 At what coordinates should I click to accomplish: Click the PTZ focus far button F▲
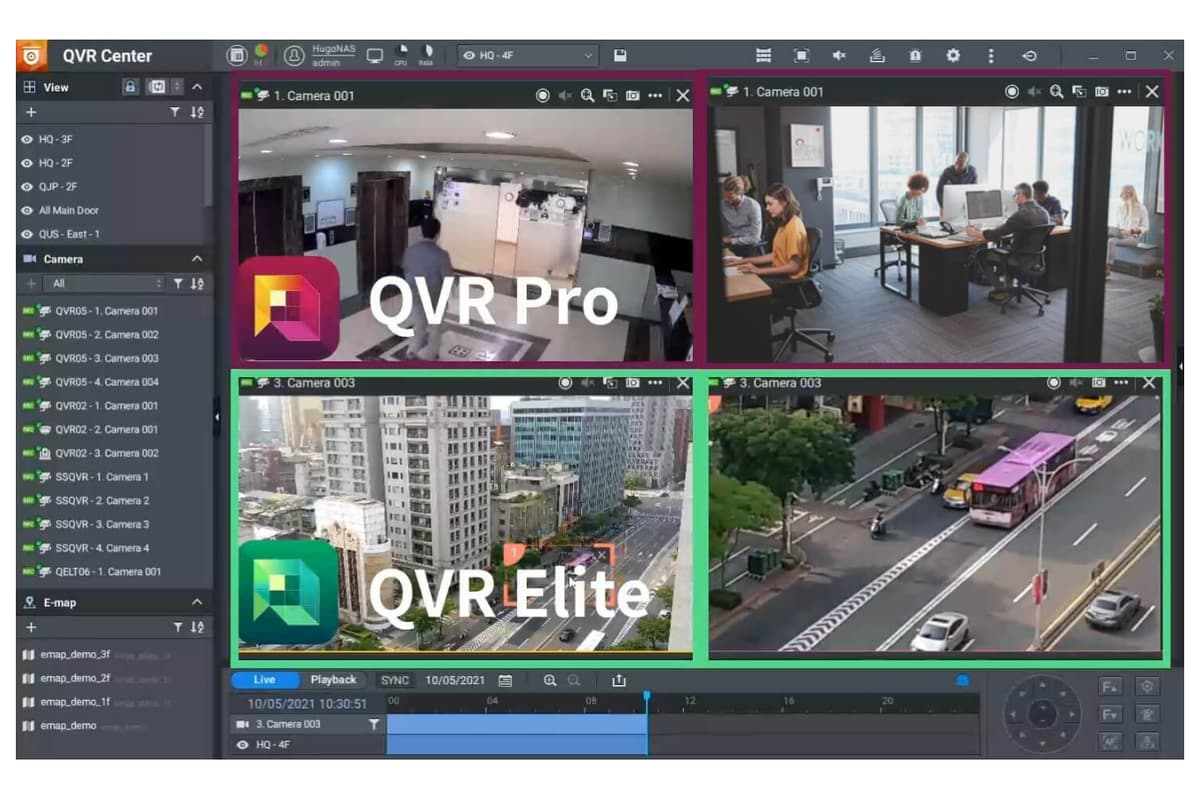point(1110,687)
